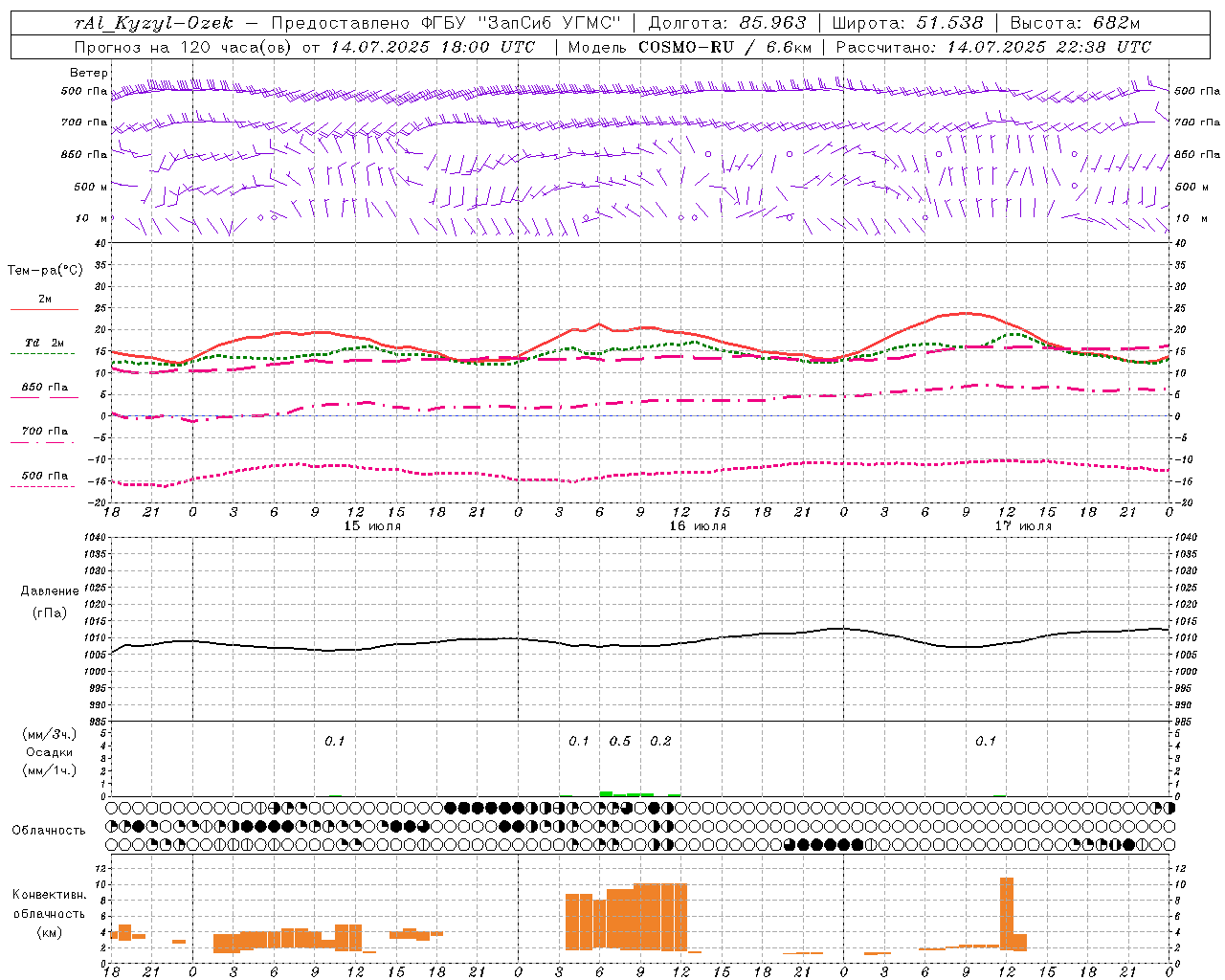Click '850 гПа' entry in temperature legend
Image resolution: width=1225 pixels, height=980 pixels.
(45, 388)
